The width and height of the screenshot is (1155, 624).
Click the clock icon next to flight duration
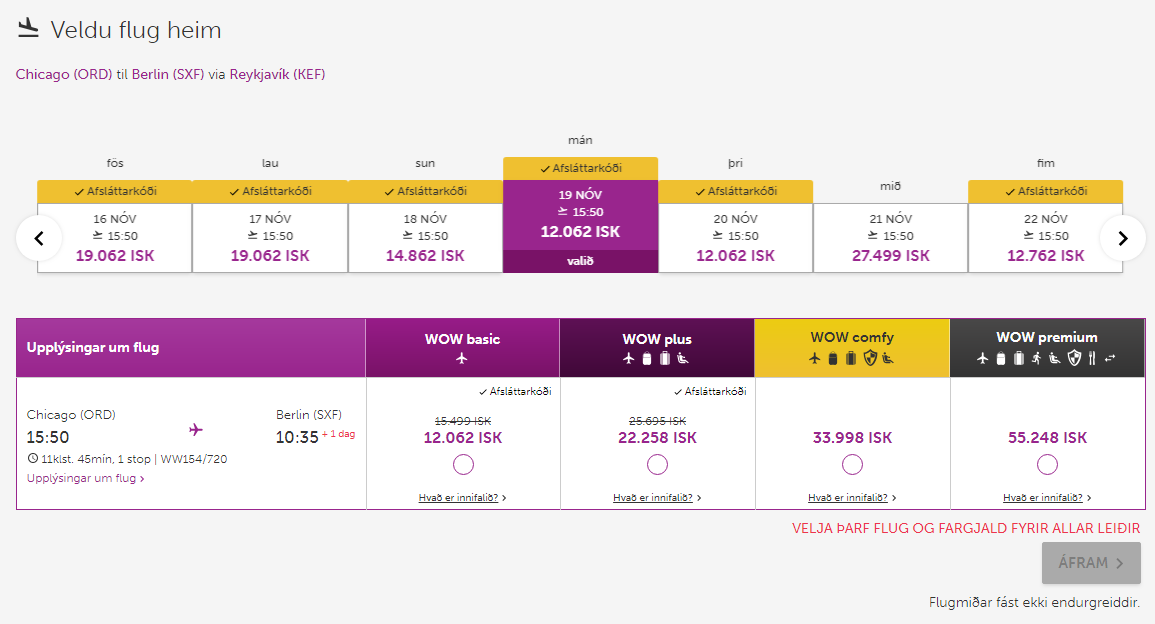coord(33,459)
